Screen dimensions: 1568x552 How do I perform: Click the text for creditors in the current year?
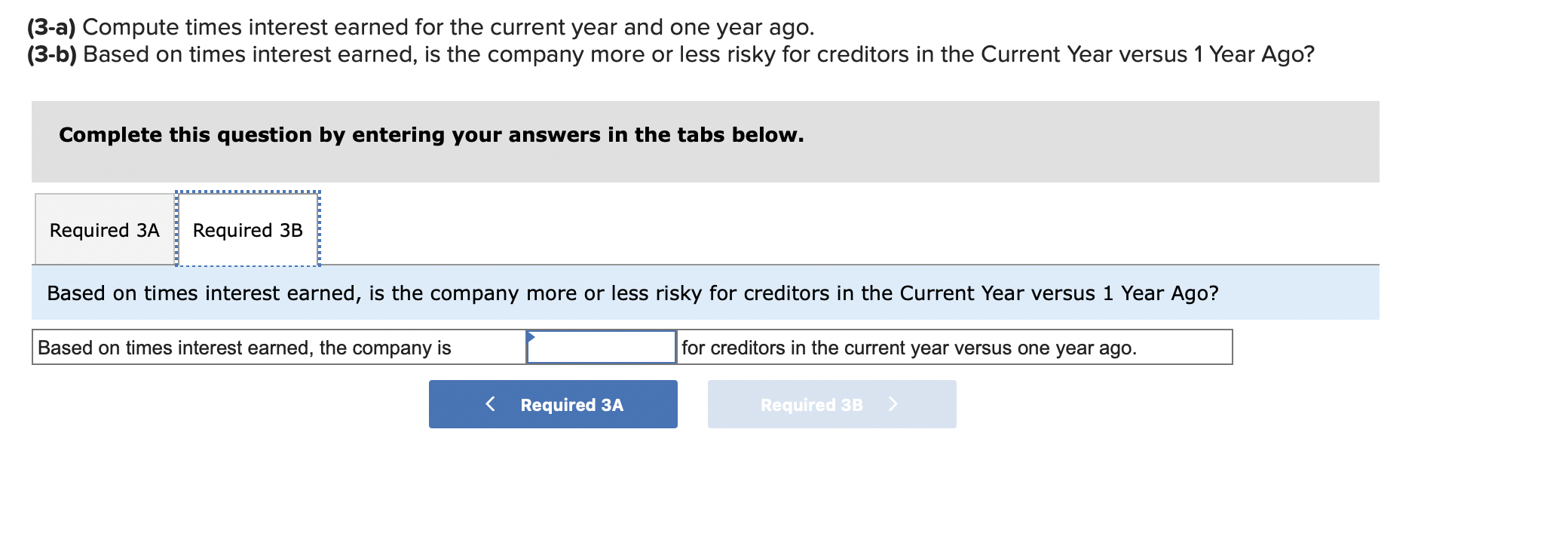(907, 348)
